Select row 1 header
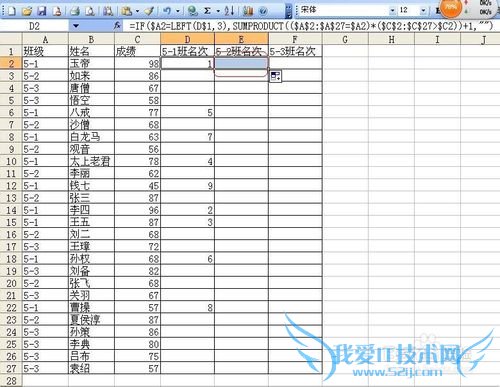Viewport: 500px width, 387px height. point(11,51)
